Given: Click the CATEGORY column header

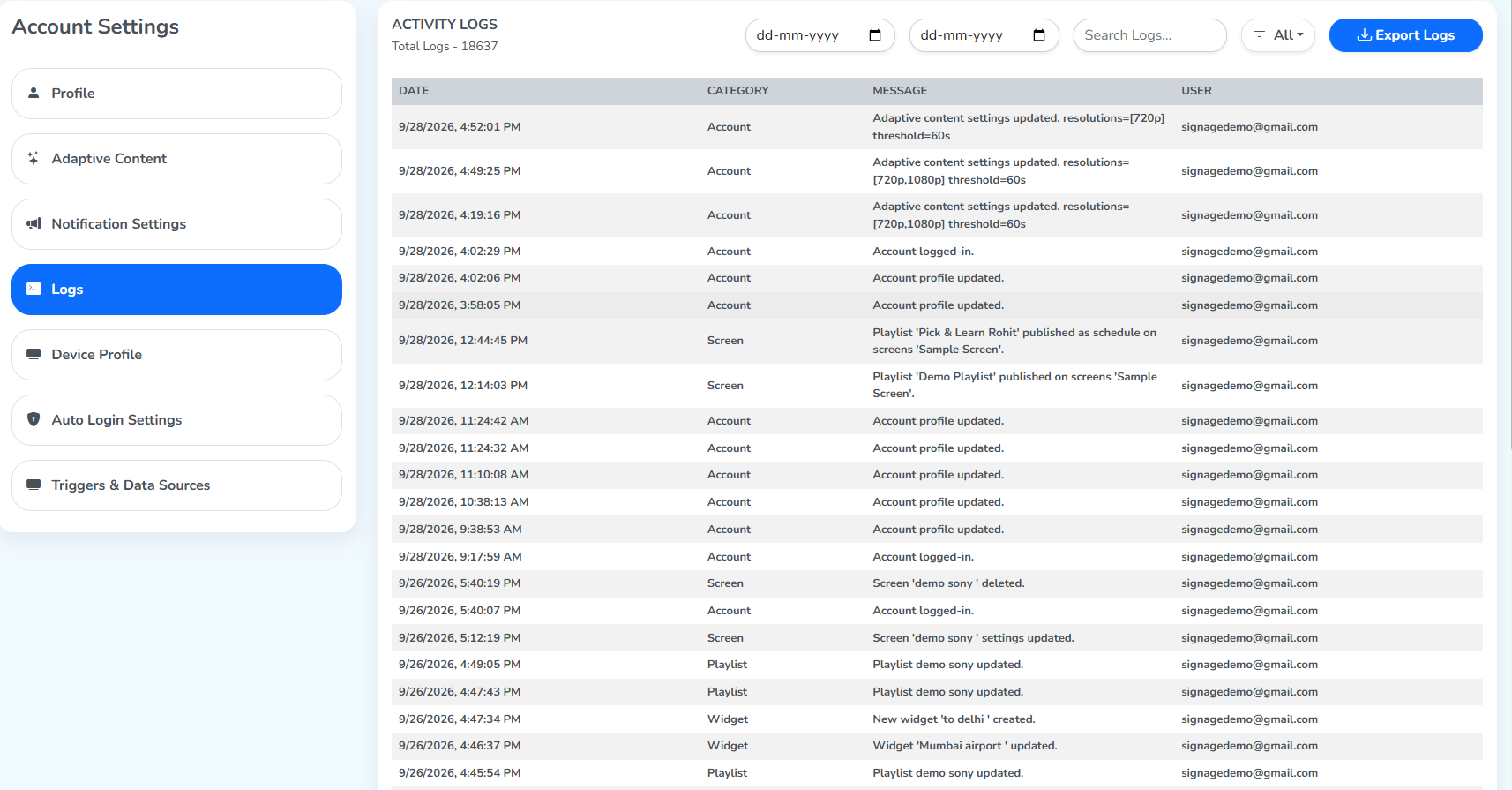Looking at the screenshot, I should coord(737,91).
